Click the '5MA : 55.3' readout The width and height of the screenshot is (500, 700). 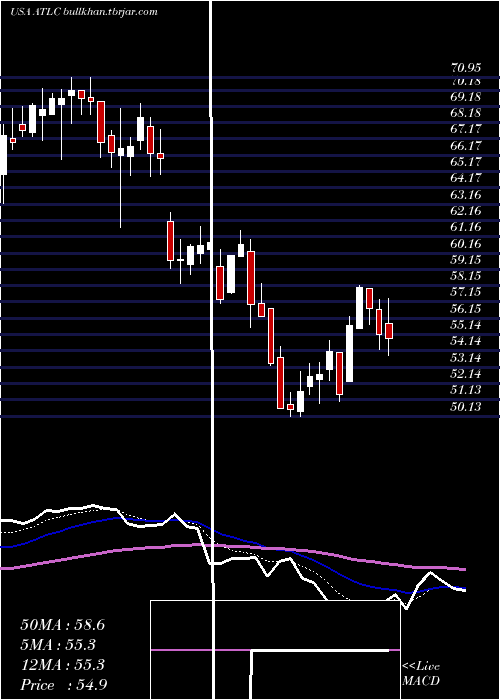pyautogui.click(x=58, y=645)
